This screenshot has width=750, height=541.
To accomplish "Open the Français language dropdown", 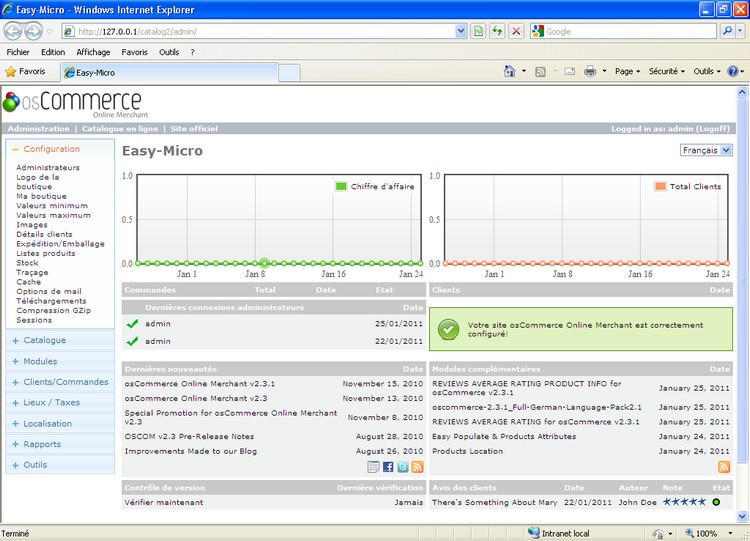I will coord(706,150).
